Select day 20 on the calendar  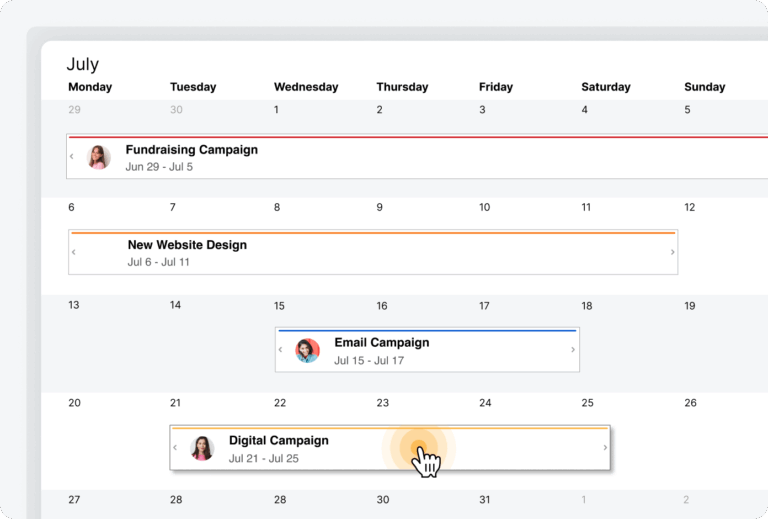[x=74, y=403]
